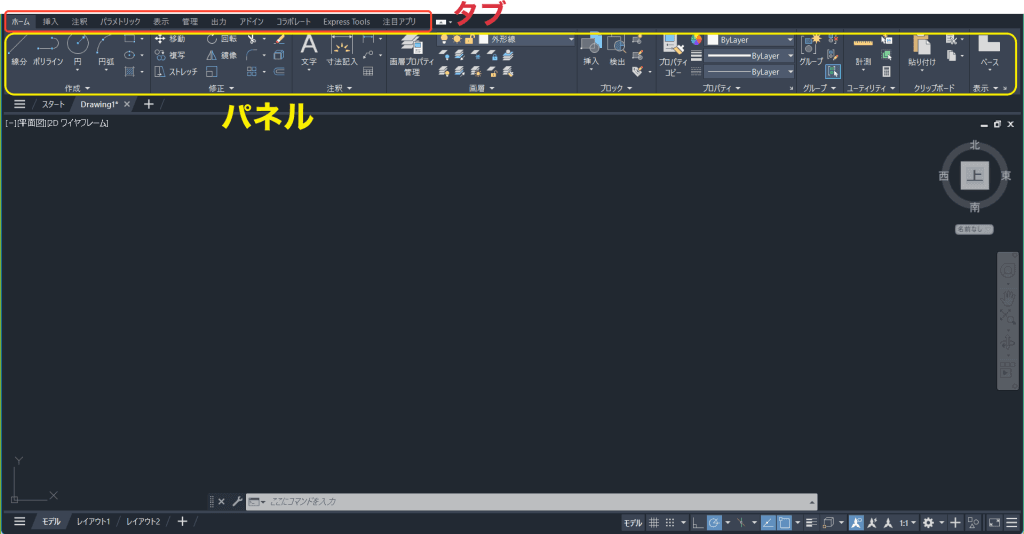Toggle lineweight display in status bar
Image resolution: width=1024 pixels, height=534 pixels.
811,522
